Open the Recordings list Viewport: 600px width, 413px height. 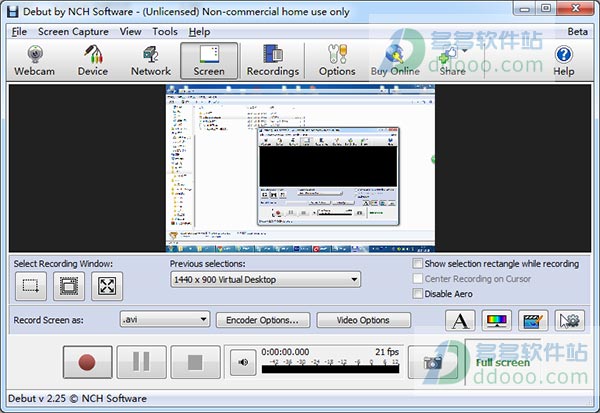click(x=273, y=60)
